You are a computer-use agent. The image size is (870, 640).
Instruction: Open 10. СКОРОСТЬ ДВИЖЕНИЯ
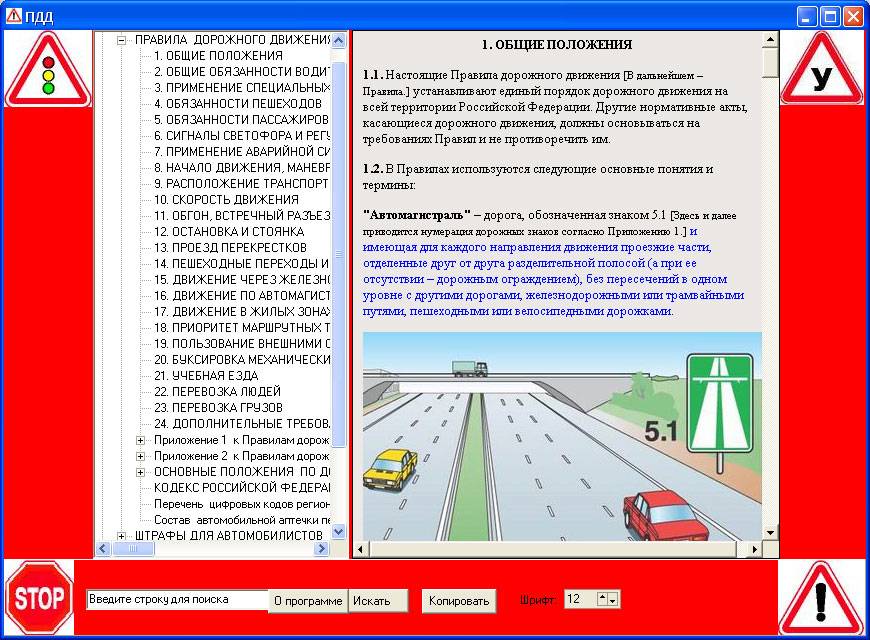pyautogui.click(x=226, y=200)
